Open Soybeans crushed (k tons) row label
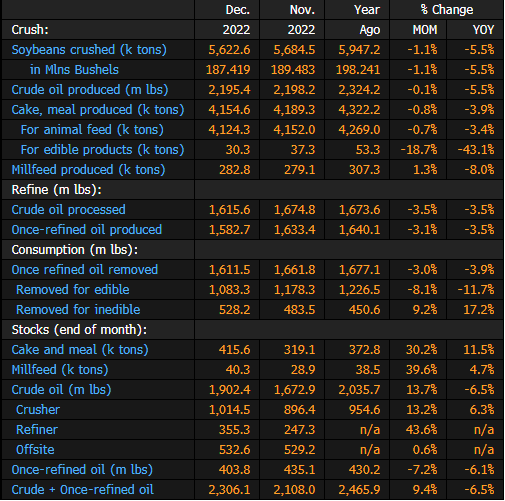This screenshot has width=505, height=501. pos(89,50)
